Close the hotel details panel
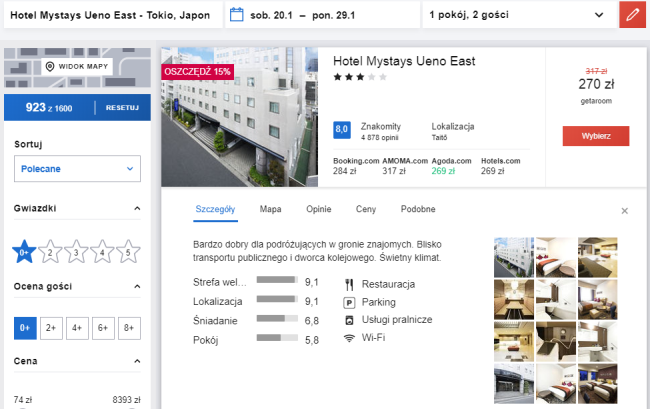The width and height of the screenshot is (650, 409). coord(624,211)
